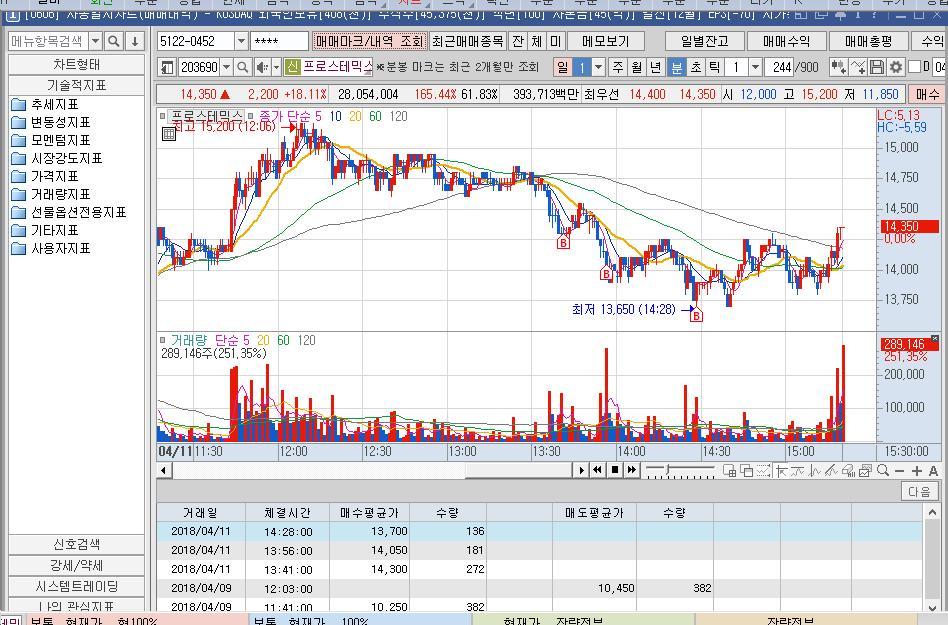The height and width of the screenshot is (625, 948).
Task: Click 일별잔고 button
Action: (x=704, y=41)
